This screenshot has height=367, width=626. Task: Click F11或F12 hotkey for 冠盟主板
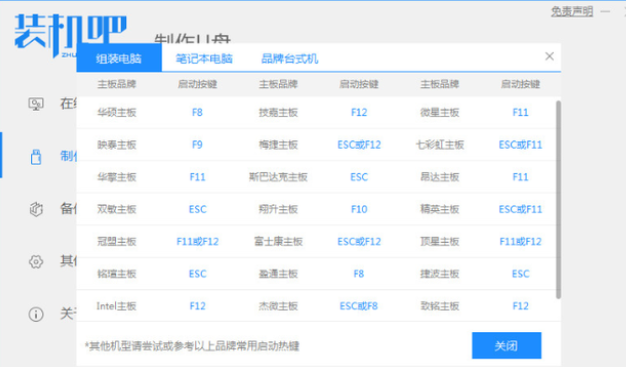(x=197, y=242)
